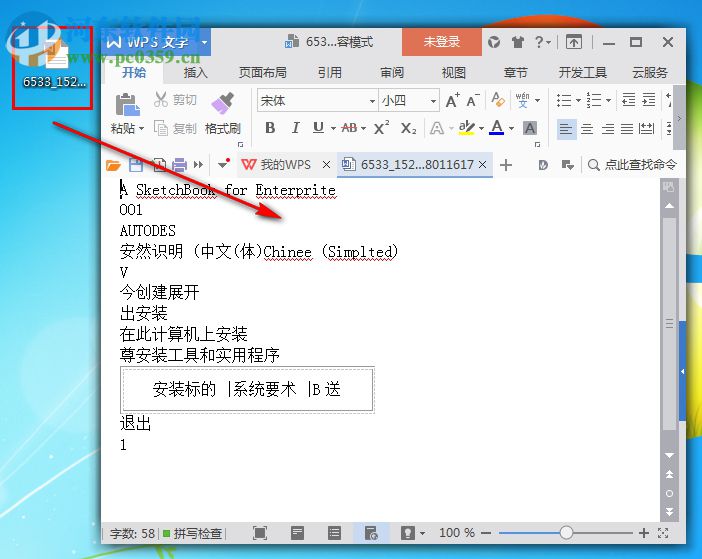Click the 点此查找命令 search box
The width and height of the screenshot is (702, 559).
coord(632,165)
